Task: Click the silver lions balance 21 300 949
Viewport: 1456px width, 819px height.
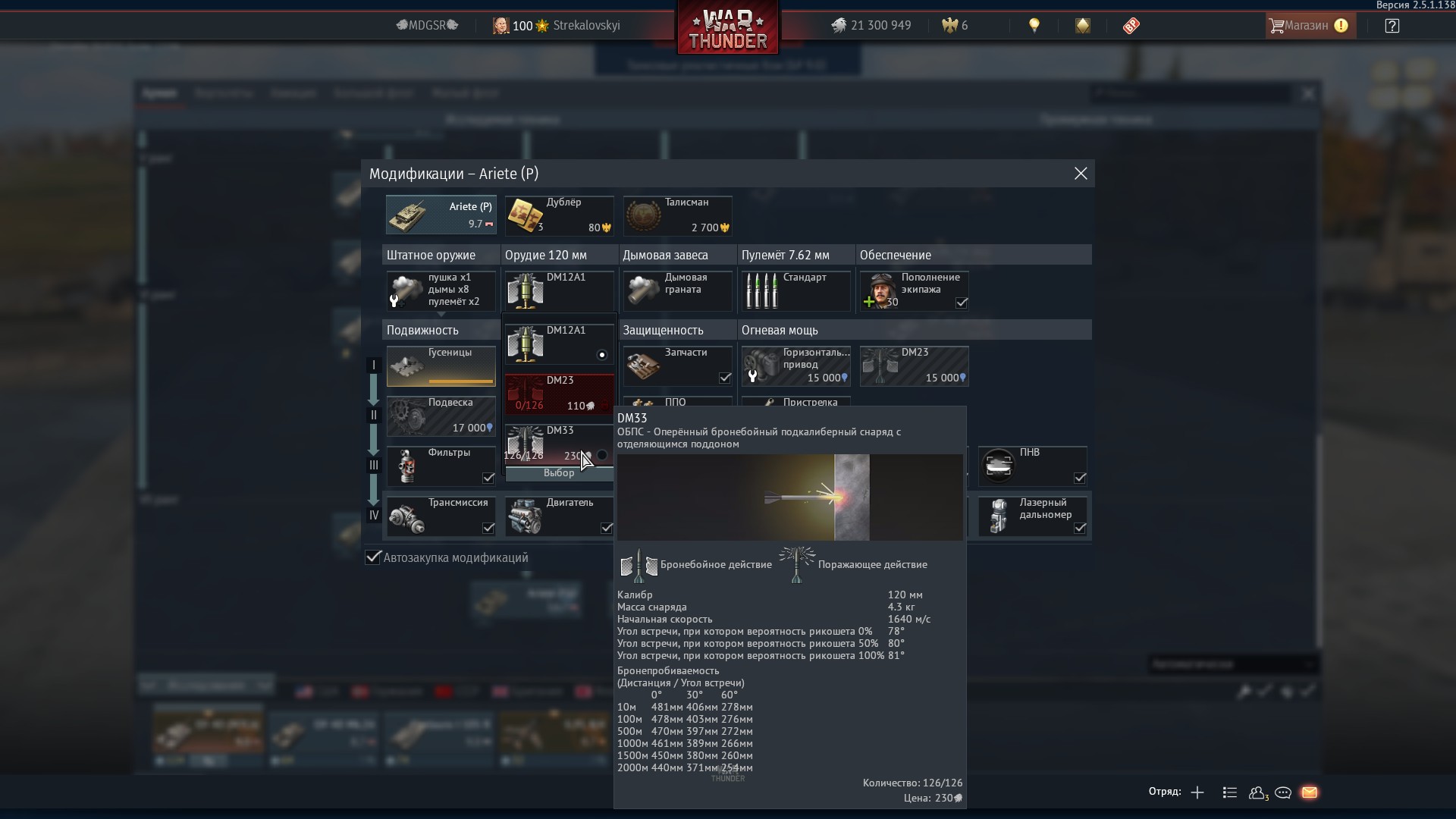Action: click(871, 26)
